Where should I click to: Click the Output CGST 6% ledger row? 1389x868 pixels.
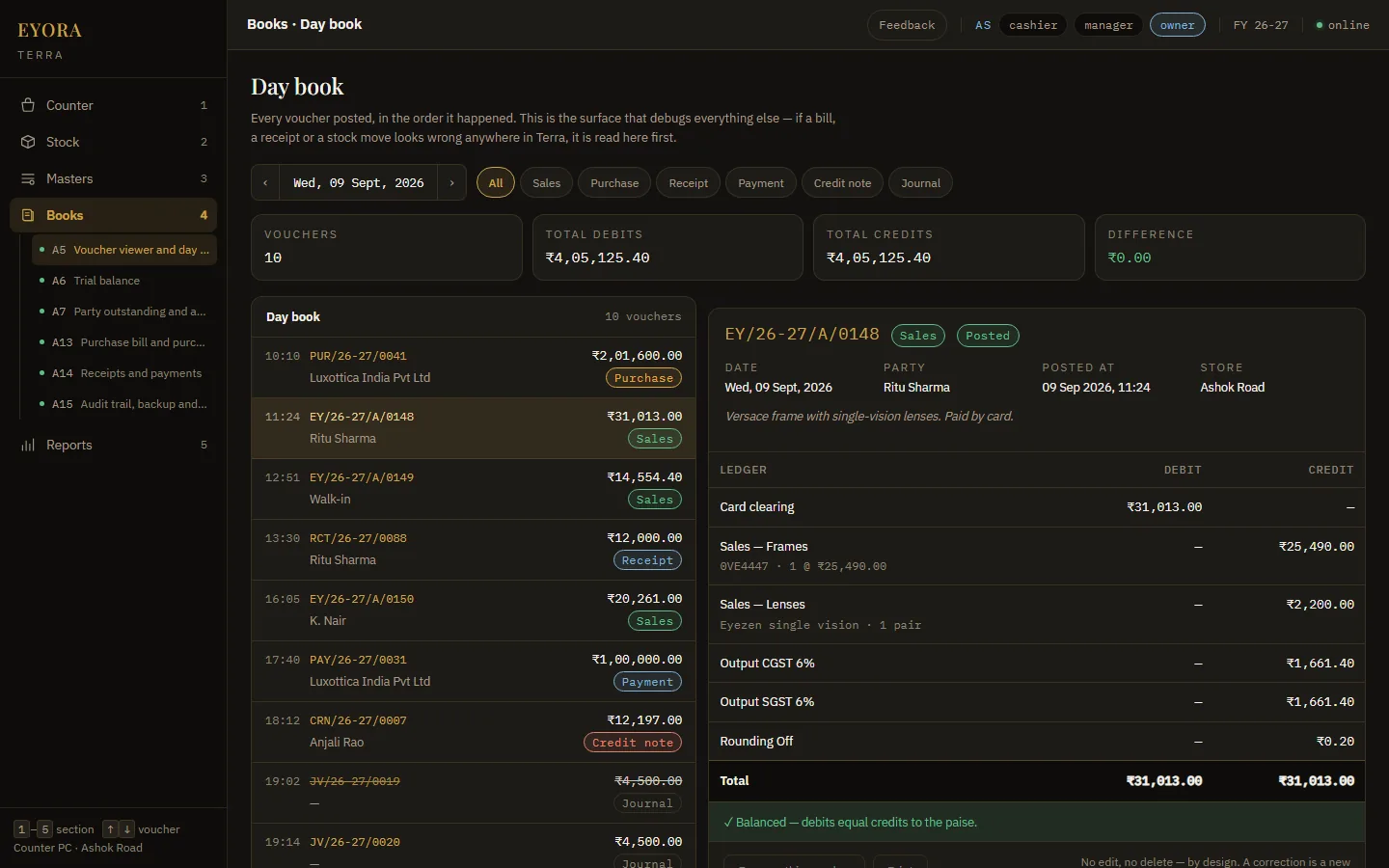click(1037, 664)
